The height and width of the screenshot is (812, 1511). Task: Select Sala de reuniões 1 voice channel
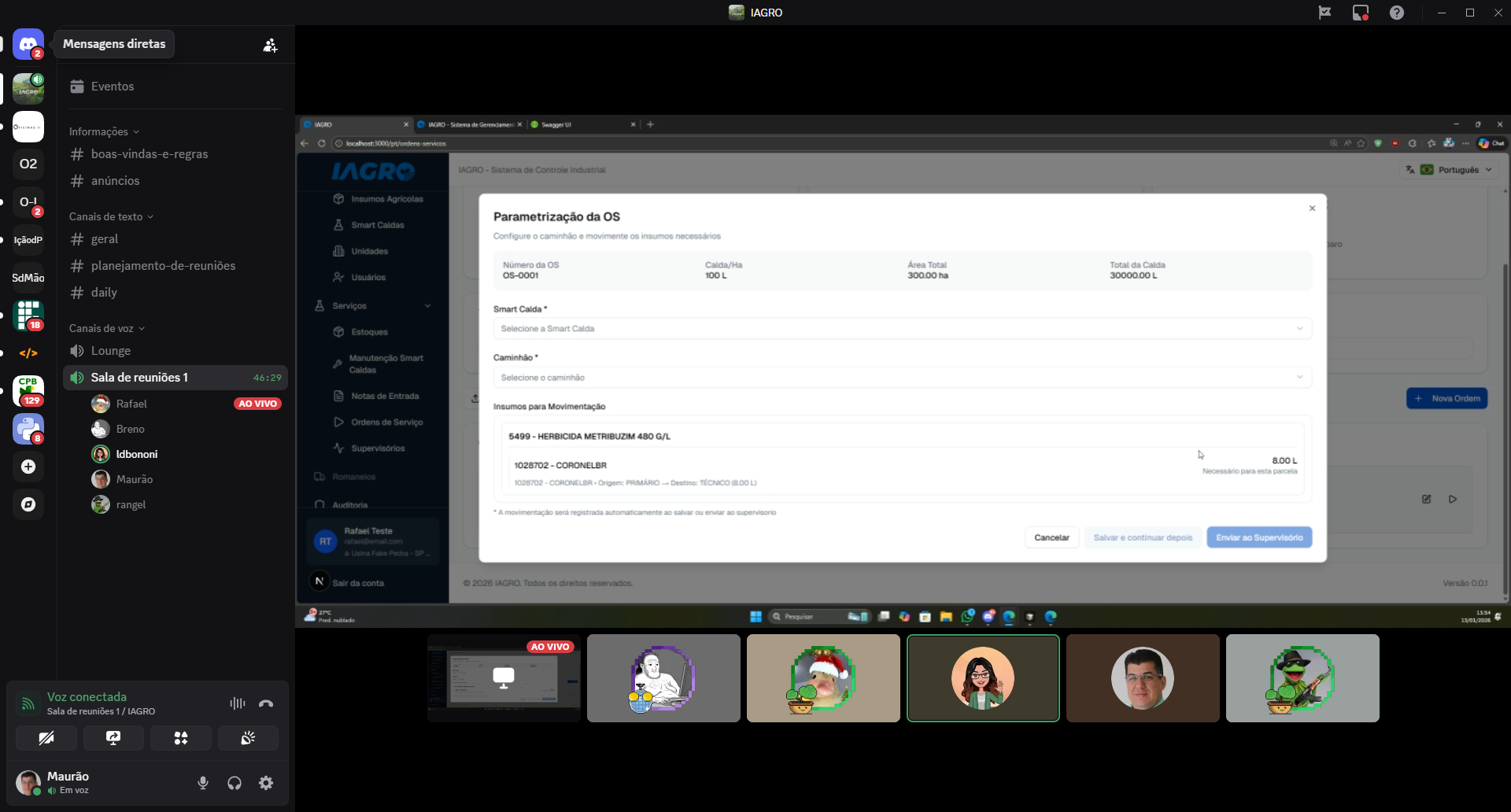point(175,378)
